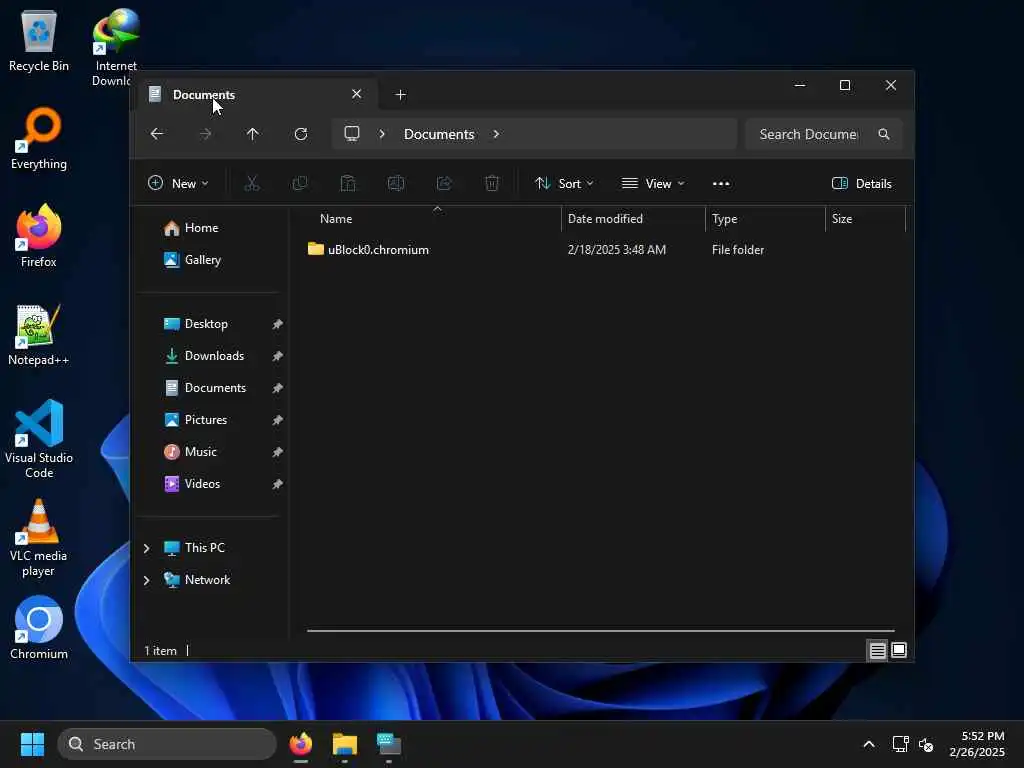Sort by Name column header
The height and width of the screenshot is (768, 1024).
[336, 219]
